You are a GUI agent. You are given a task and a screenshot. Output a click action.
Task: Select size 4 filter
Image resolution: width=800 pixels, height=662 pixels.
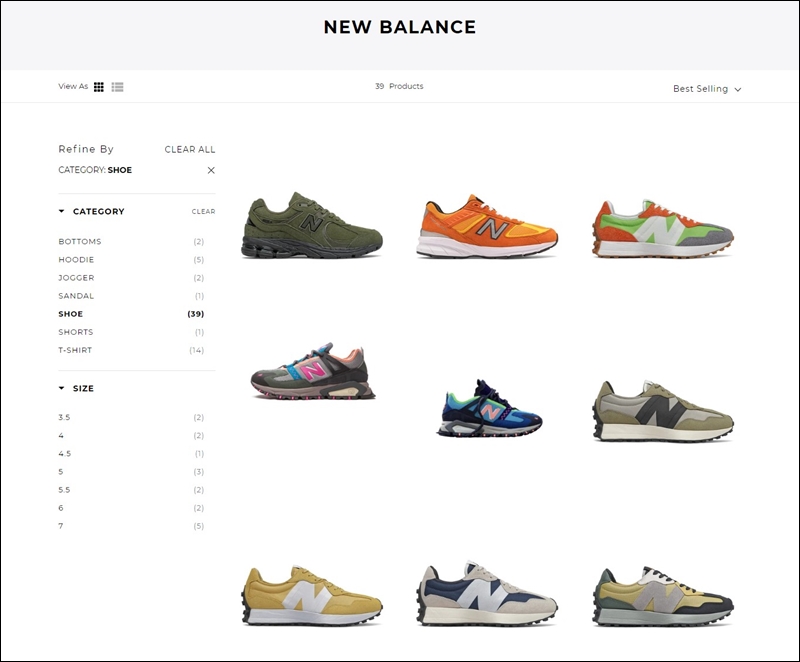(x=61, y=436)
